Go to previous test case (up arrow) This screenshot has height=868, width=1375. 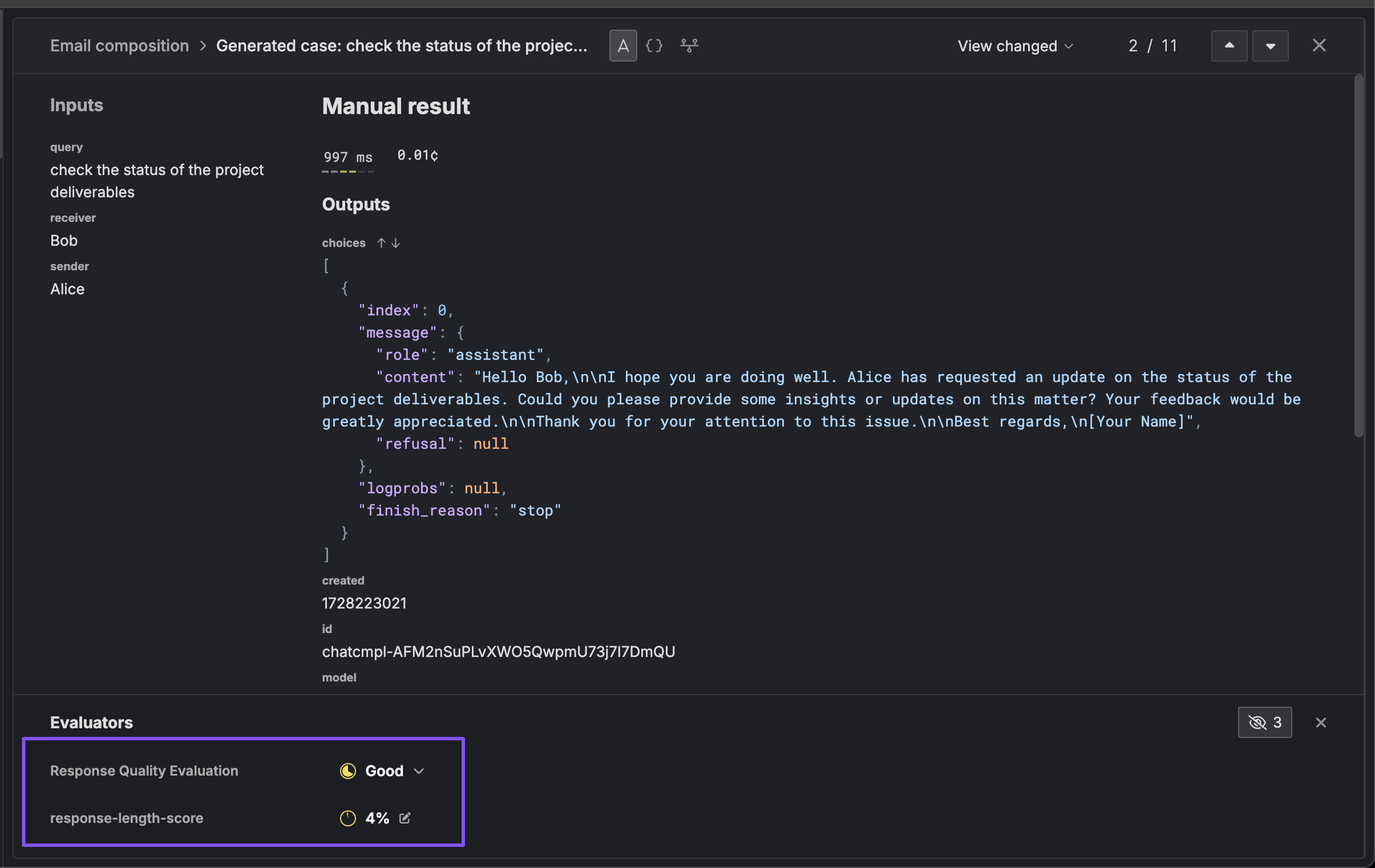tap(1230, 46)
